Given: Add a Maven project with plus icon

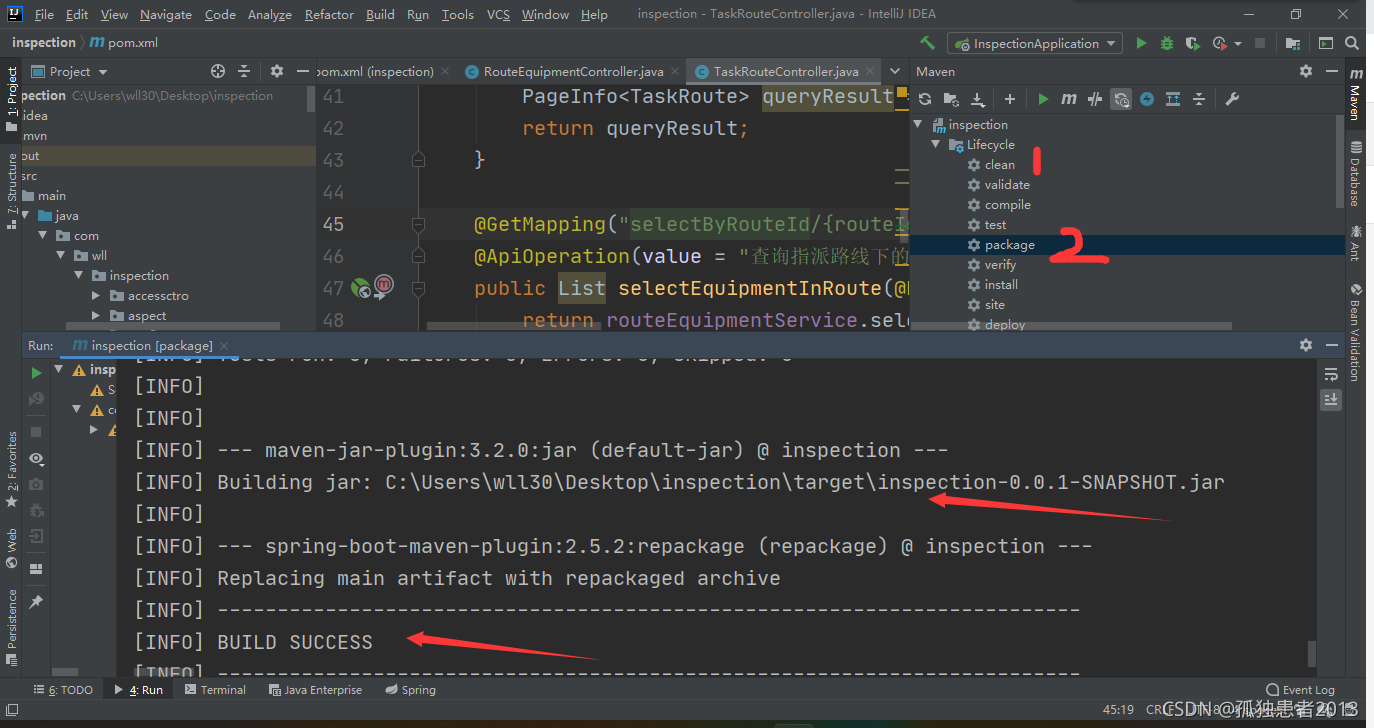Looking at the screenshot, I should pos(1010,99).
